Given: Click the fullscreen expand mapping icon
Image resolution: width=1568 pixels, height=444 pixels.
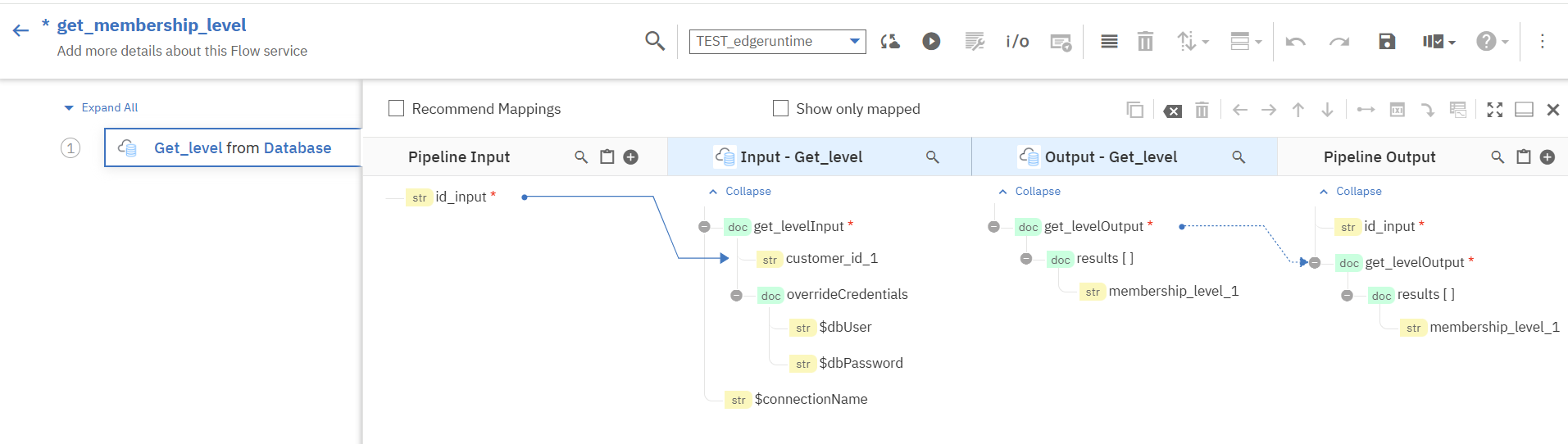Looking at the screenshot, I should [1495, 110].
